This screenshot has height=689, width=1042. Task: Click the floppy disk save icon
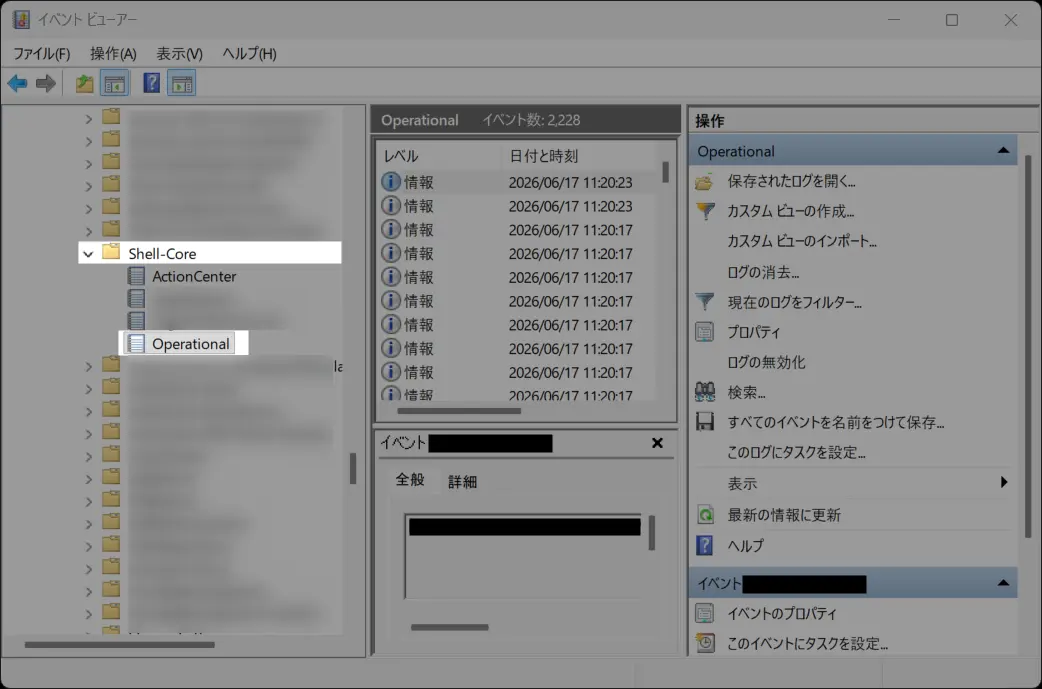pos(704,422)
